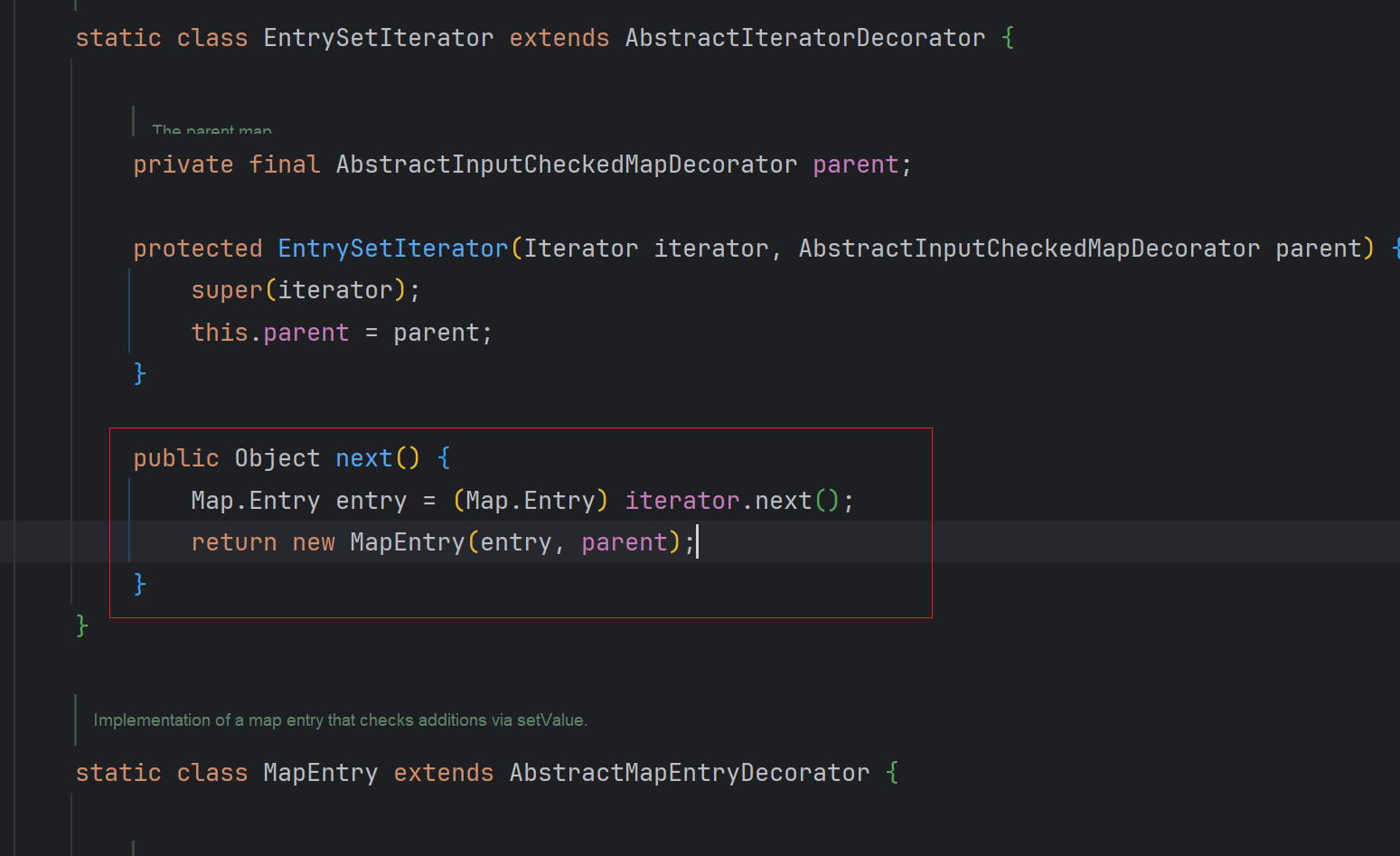Click the 'protected' constructor modifier keyword
The image size is (1400, 856).
tap(197, 249)
